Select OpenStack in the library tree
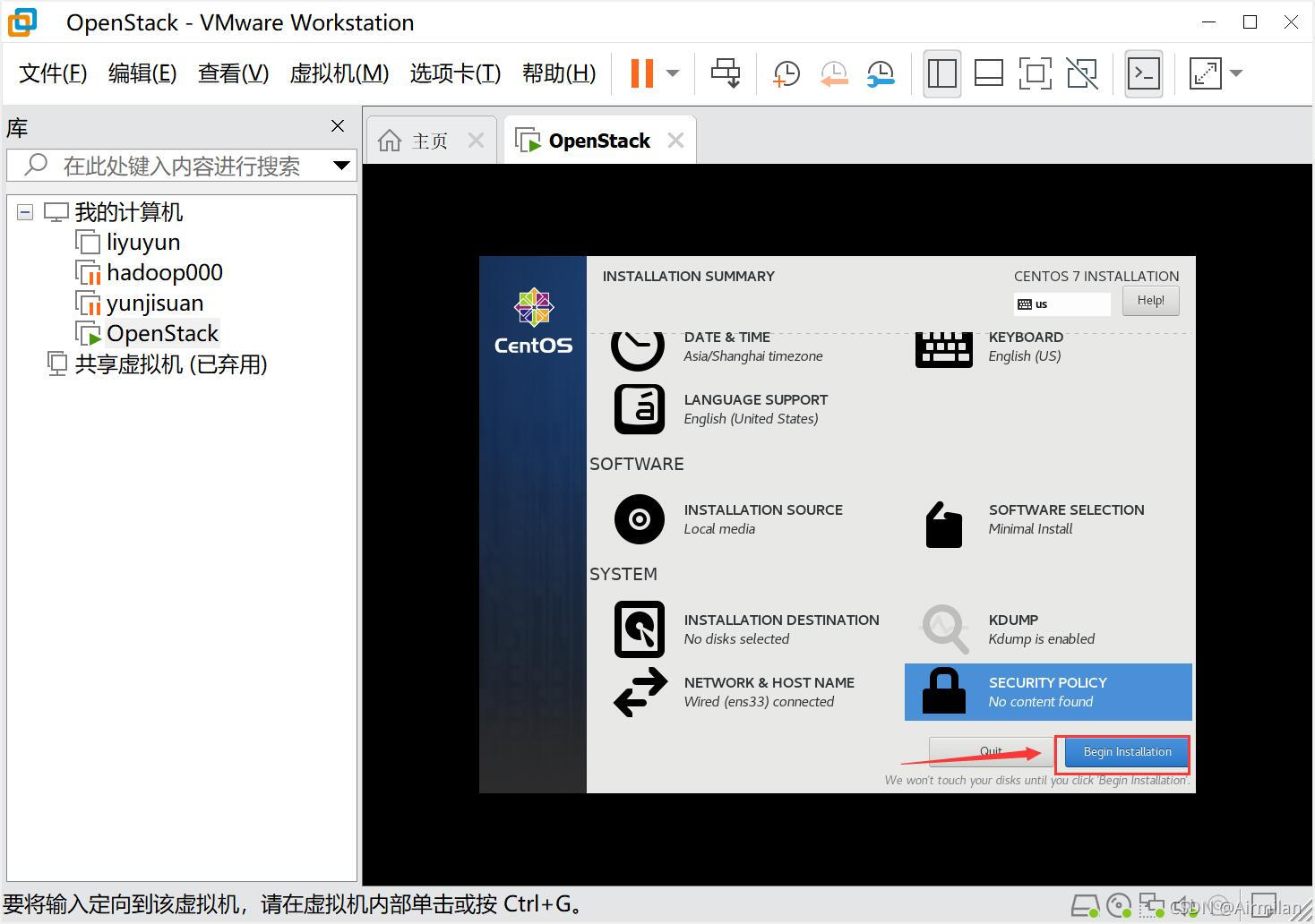 click(x=162, y=334)
